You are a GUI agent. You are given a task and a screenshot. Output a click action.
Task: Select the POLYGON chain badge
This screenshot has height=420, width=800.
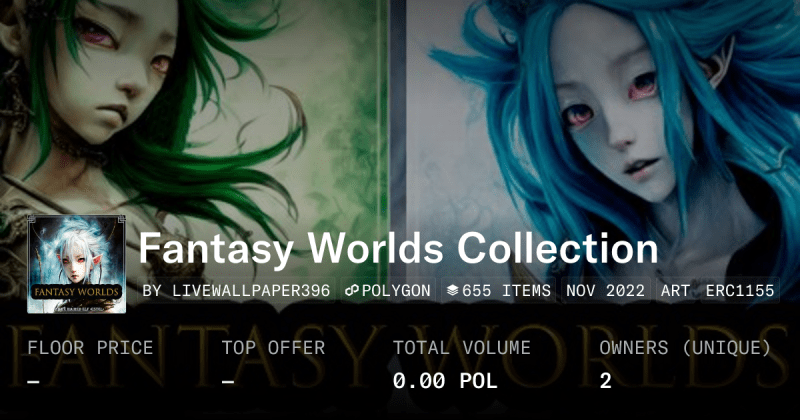(x=388, y=291)
